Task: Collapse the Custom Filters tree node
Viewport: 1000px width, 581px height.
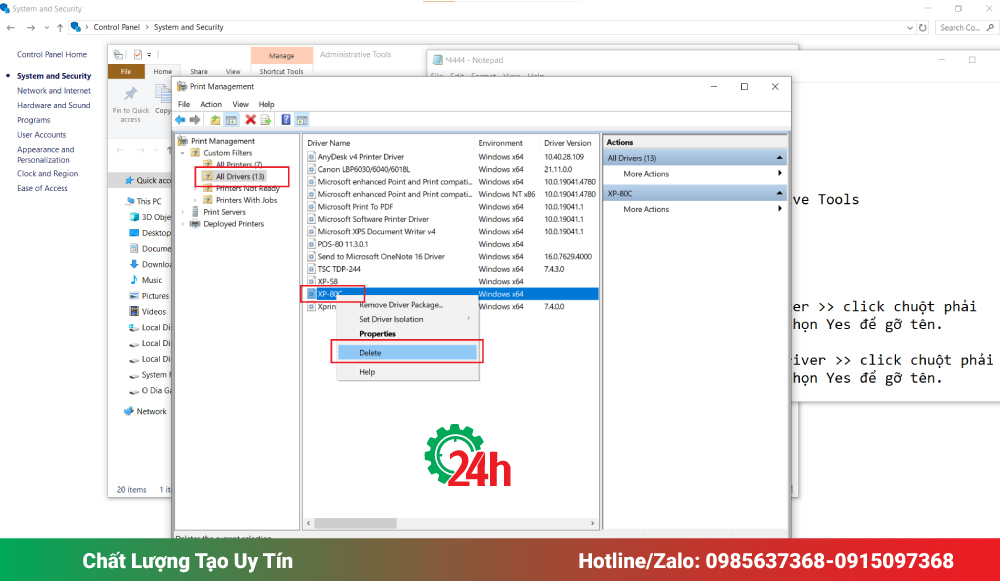Action: point(183,153)
